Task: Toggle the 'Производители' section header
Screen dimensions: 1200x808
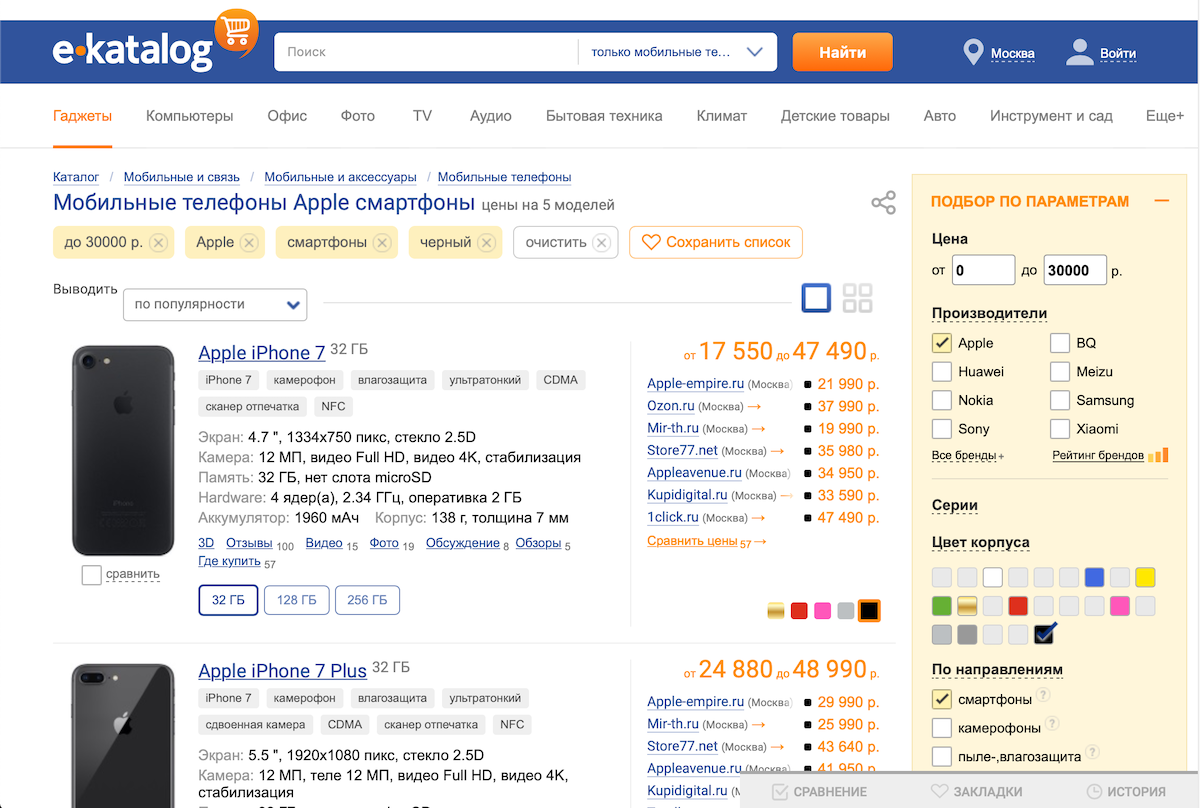Action: 989,313
